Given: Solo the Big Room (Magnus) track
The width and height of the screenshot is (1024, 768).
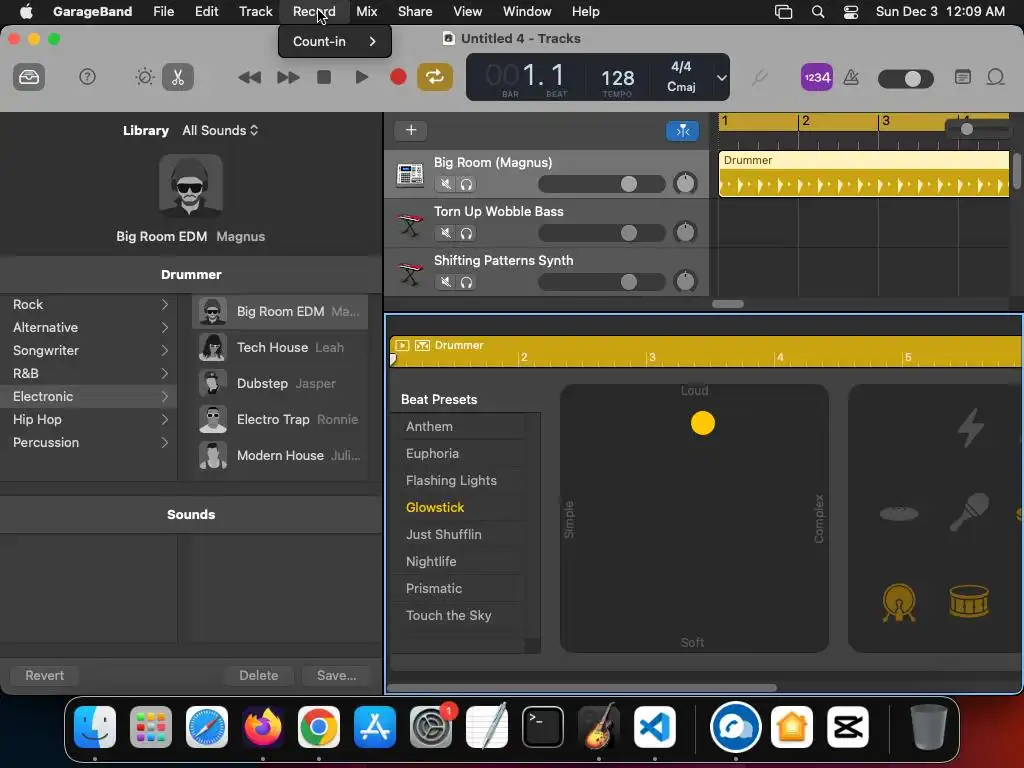Looking at the screenshot, I should point(466,184).
